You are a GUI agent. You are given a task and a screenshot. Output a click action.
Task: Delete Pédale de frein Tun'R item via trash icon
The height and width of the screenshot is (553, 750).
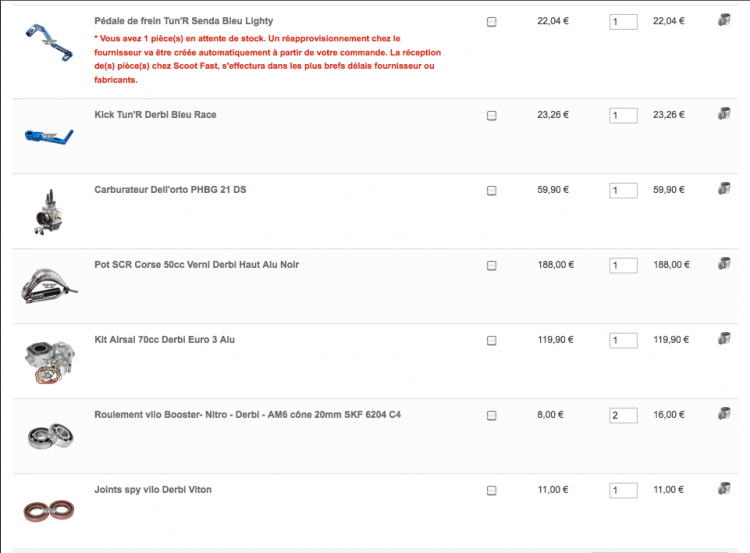tap(724, 20)
